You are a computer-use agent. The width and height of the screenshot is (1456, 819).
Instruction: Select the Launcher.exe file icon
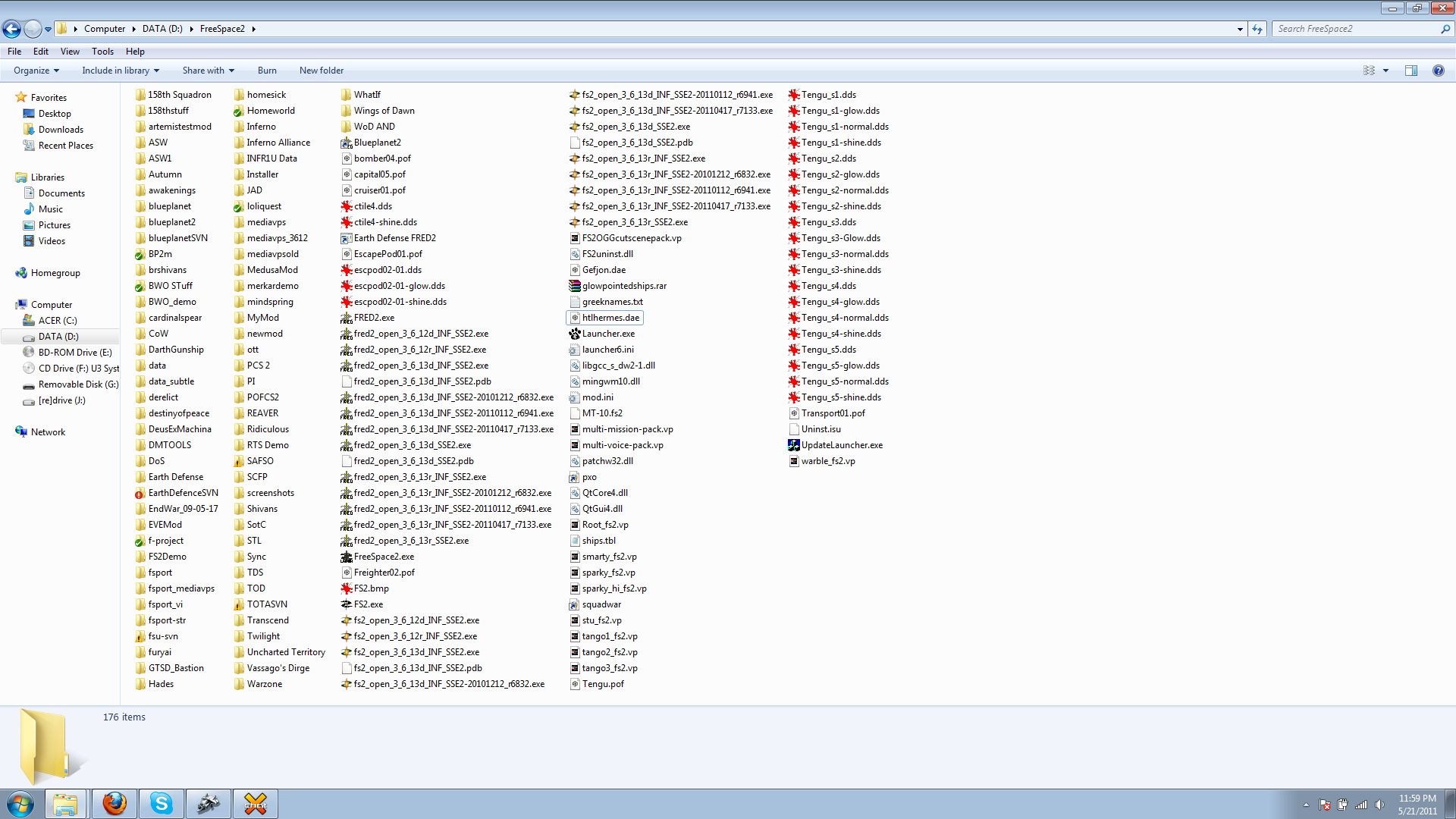click(575, 334)
